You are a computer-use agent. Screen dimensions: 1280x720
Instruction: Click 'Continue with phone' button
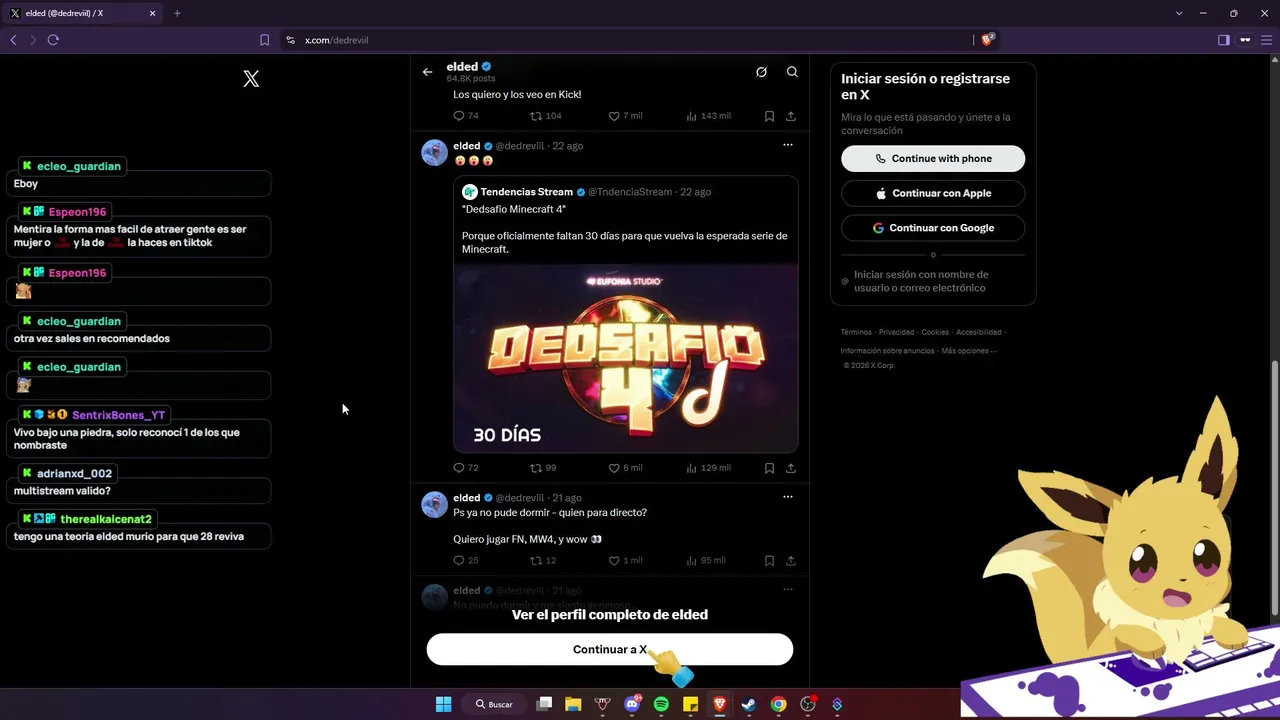point(933,158)
